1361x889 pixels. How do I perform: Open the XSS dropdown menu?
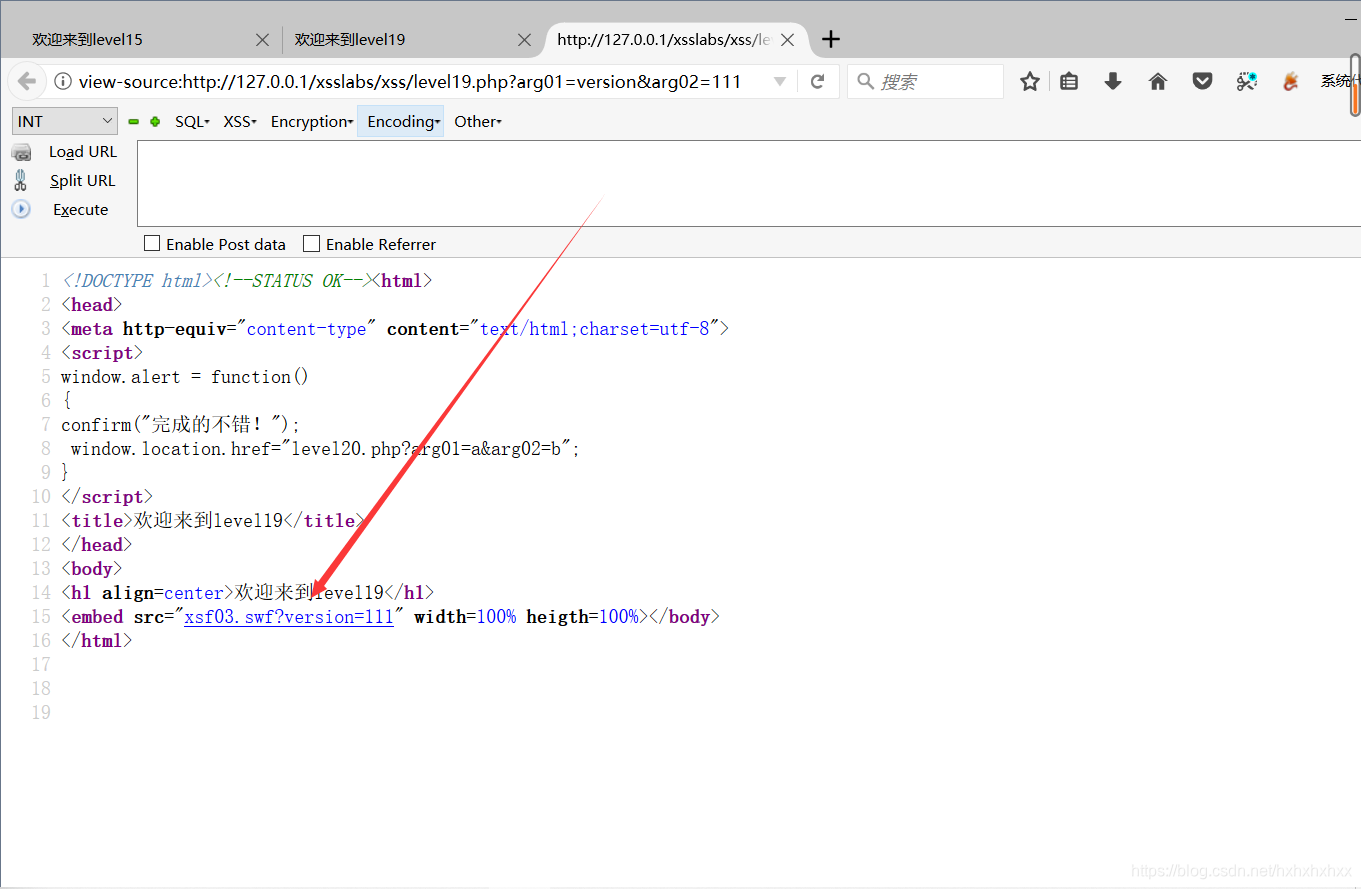[240, 122]
